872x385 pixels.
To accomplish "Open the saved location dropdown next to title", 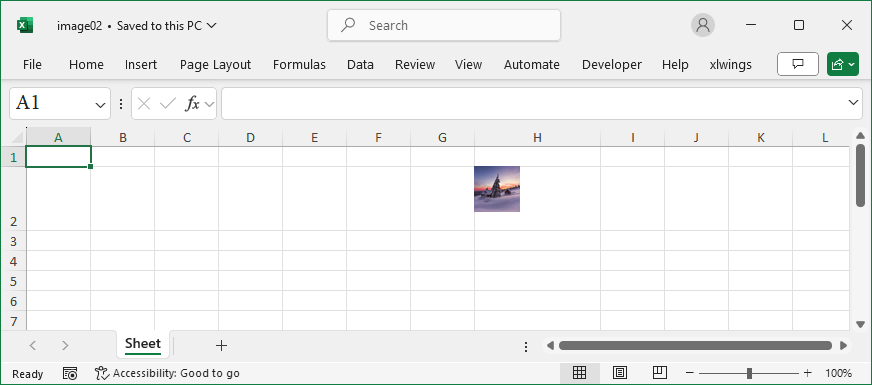I will [x=211, y=26].
